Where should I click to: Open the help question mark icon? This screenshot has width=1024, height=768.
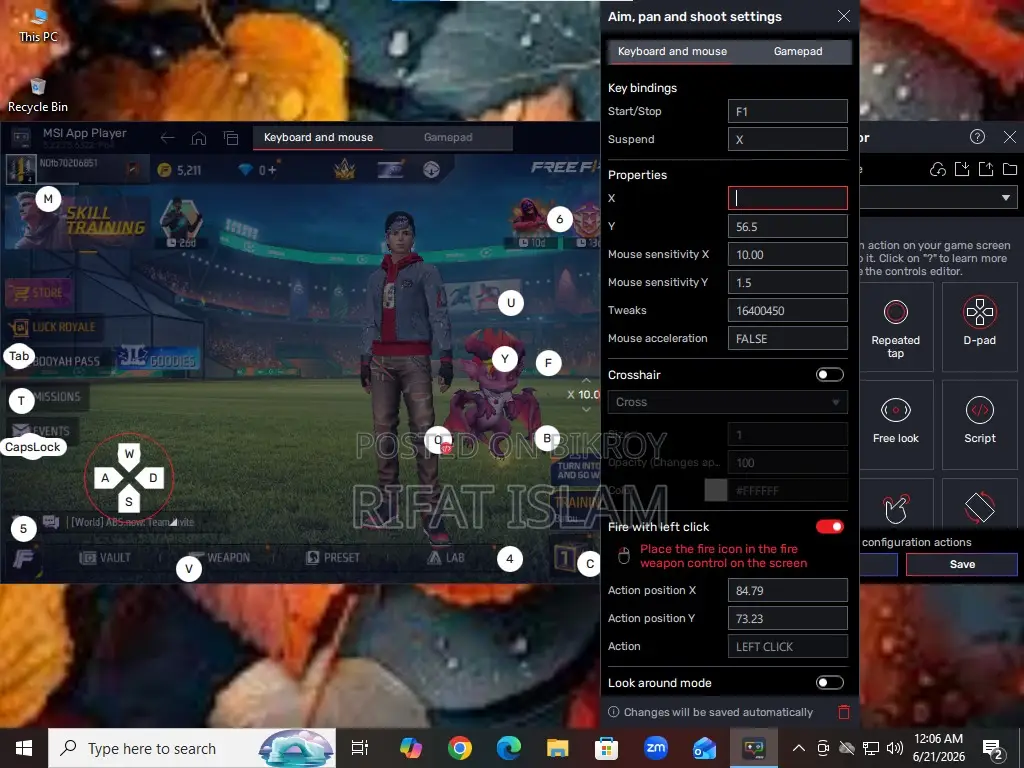click(x=977, y=136)
